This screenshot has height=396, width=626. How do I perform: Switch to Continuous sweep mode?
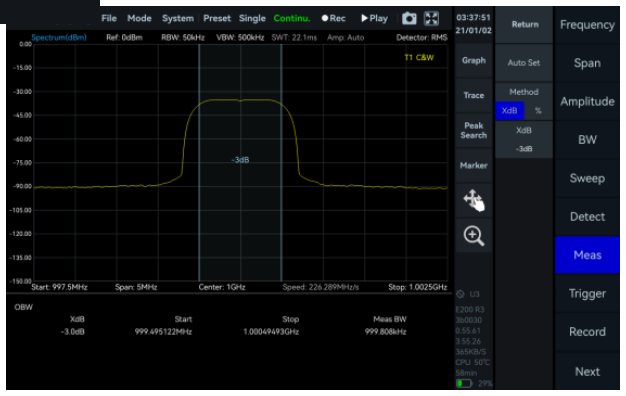[x=292, y=18]
